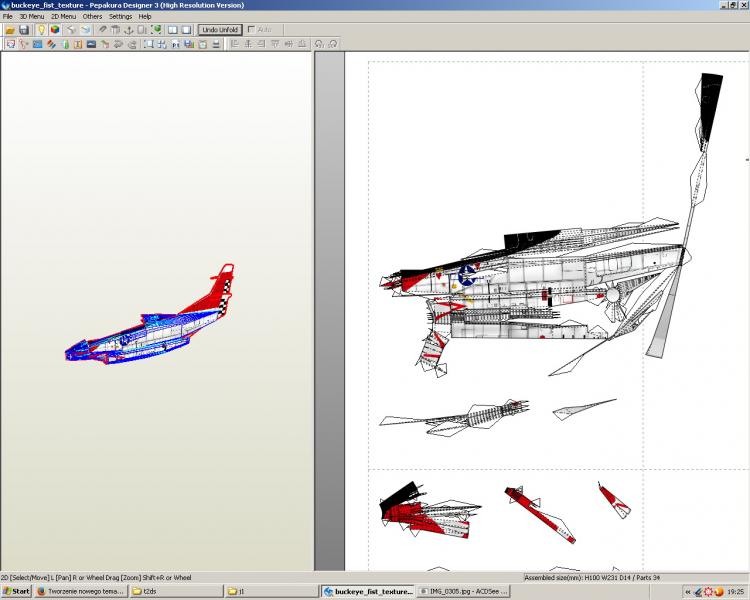This screenshot has height=600, width=750.
Task: Switch to IMG_0305.jpg ACDSee taskbar item
Action: coord(463,591)
